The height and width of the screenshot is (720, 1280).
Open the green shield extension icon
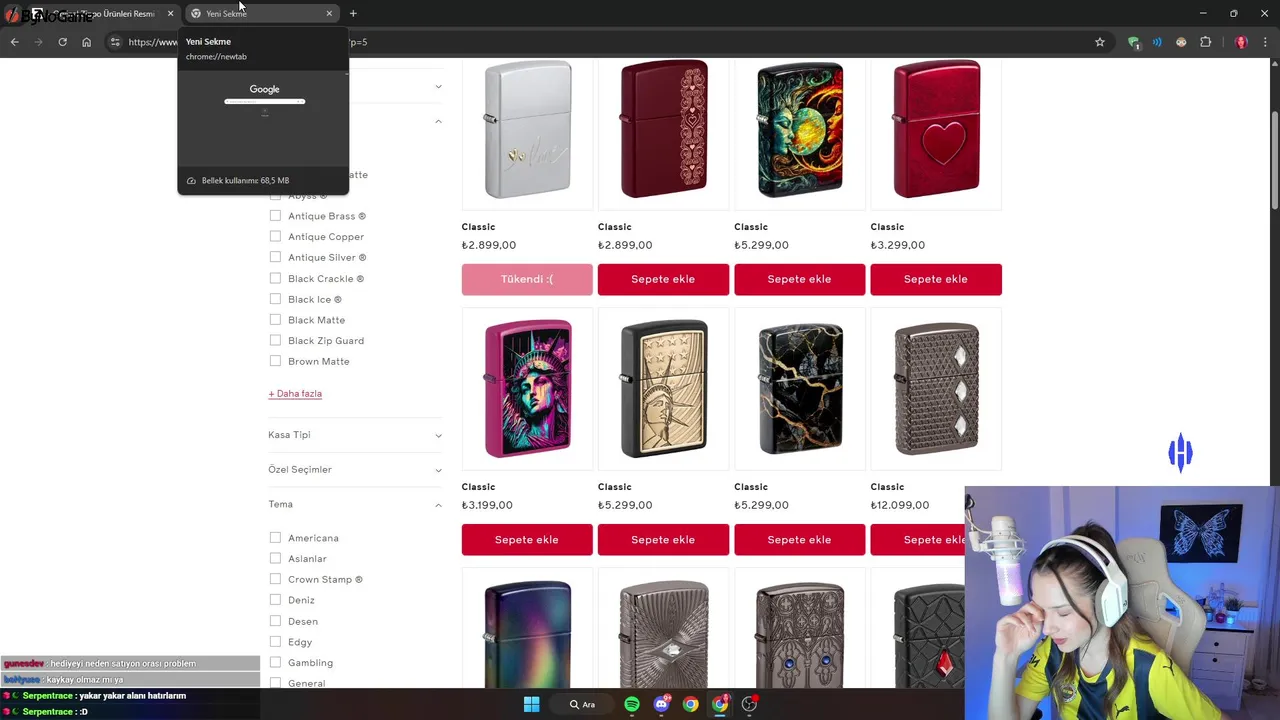(x=1133, y=42)
